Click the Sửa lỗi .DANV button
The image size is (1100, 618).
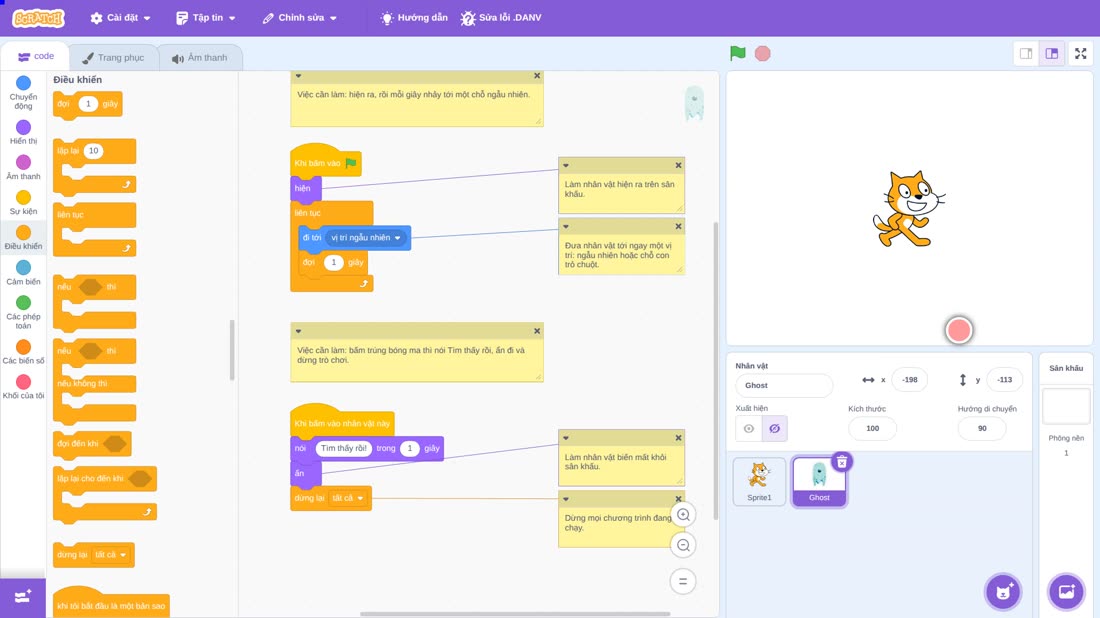(x=501, y=18)
